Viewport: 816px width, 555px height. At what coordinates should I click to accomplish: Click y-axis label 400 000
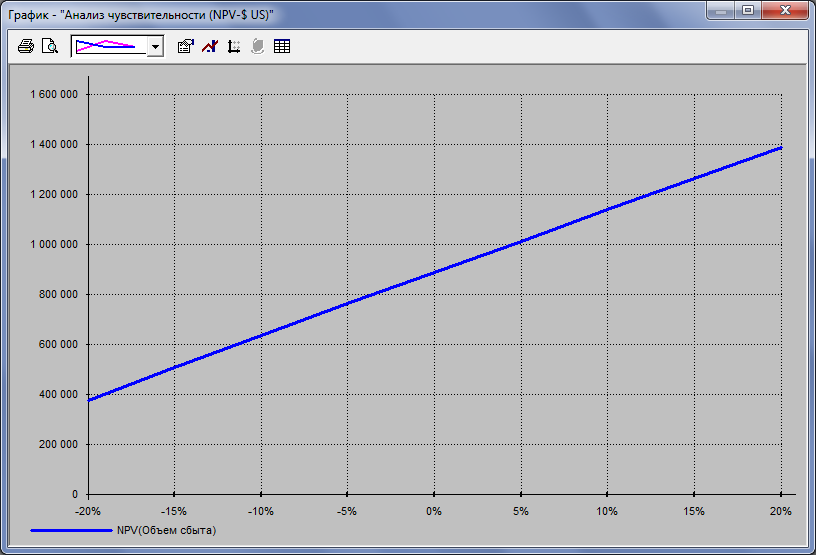pyautogui.click(x=58, y=394)
